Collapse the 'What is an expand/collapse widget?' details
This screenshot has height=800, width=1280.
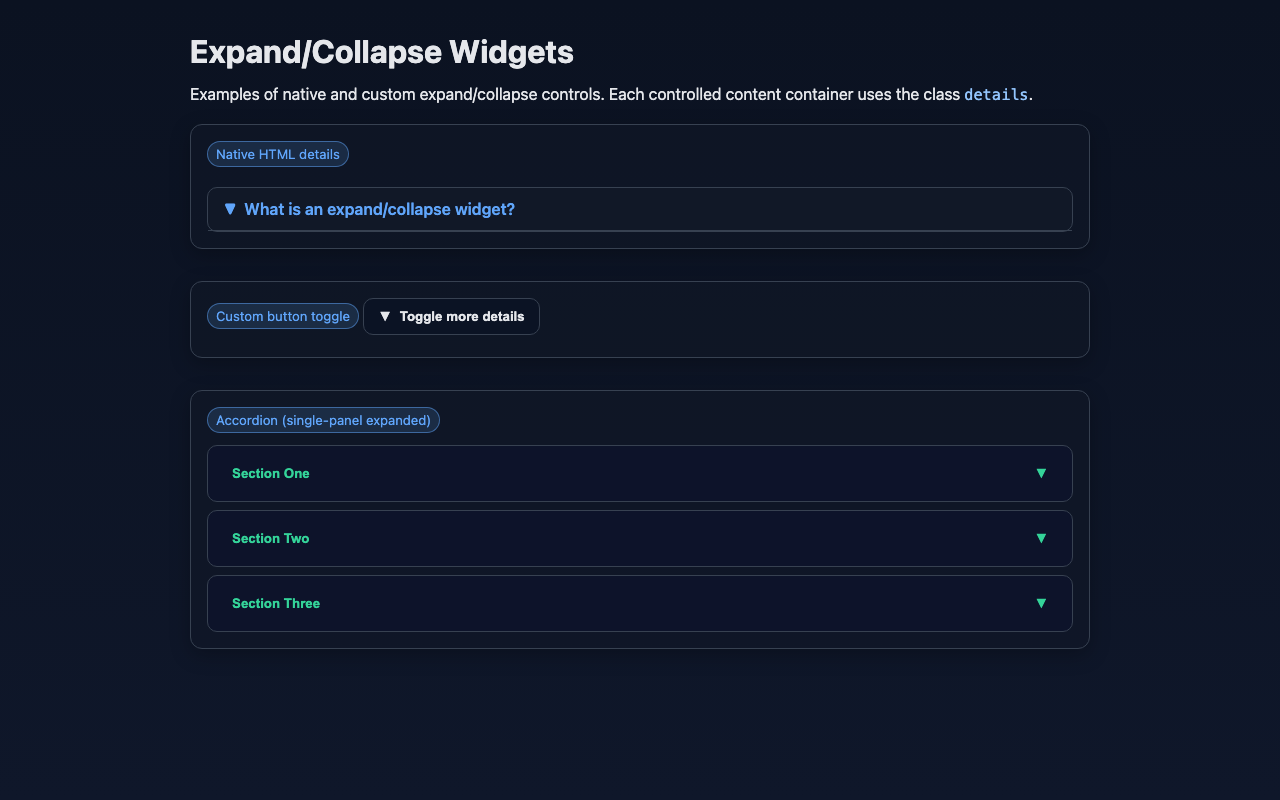tap(380, 209)
